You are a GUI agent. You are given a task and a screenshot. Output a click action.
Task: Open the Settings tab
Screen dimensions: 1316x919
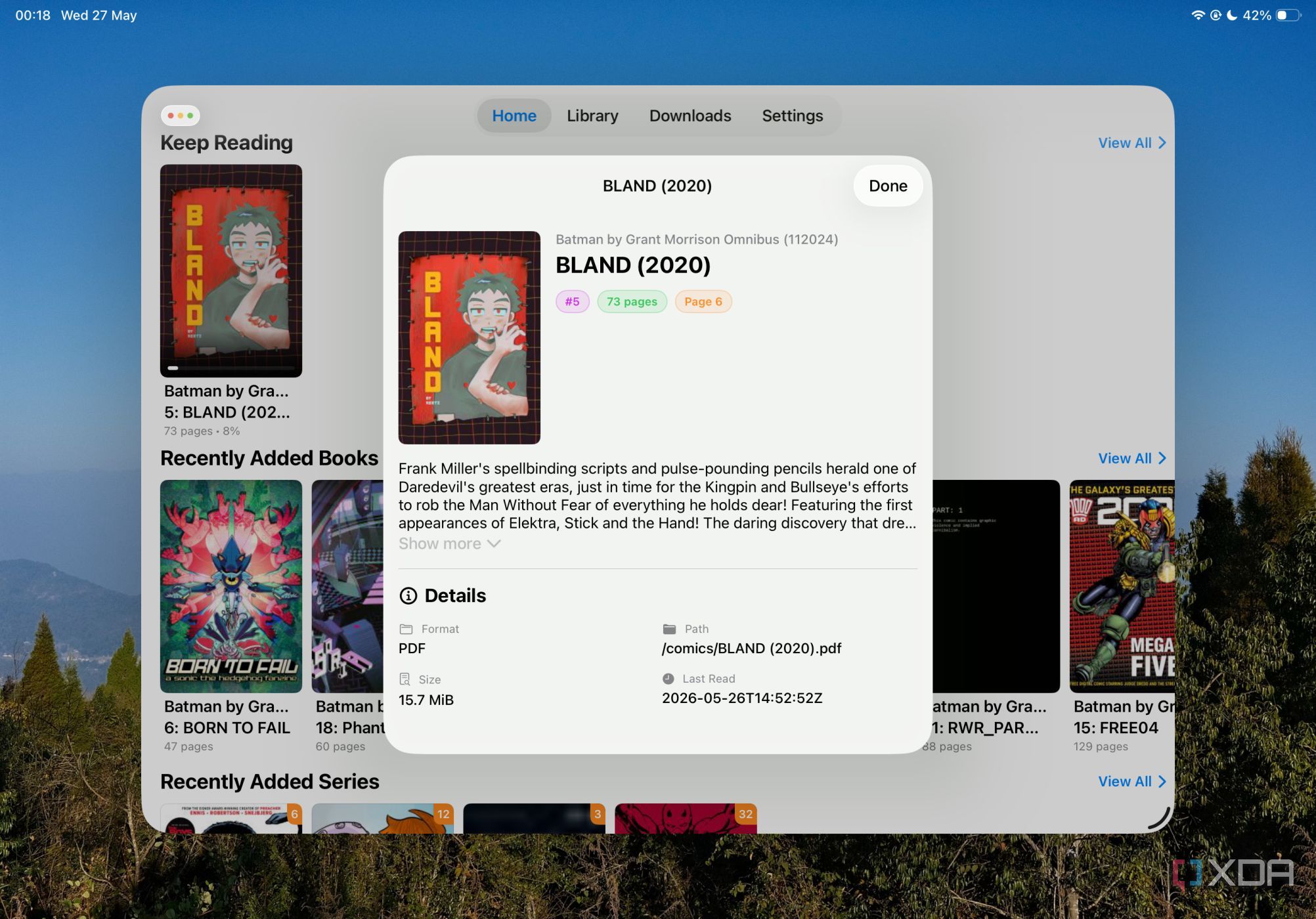pyautogui.click(x=792, y=116)
